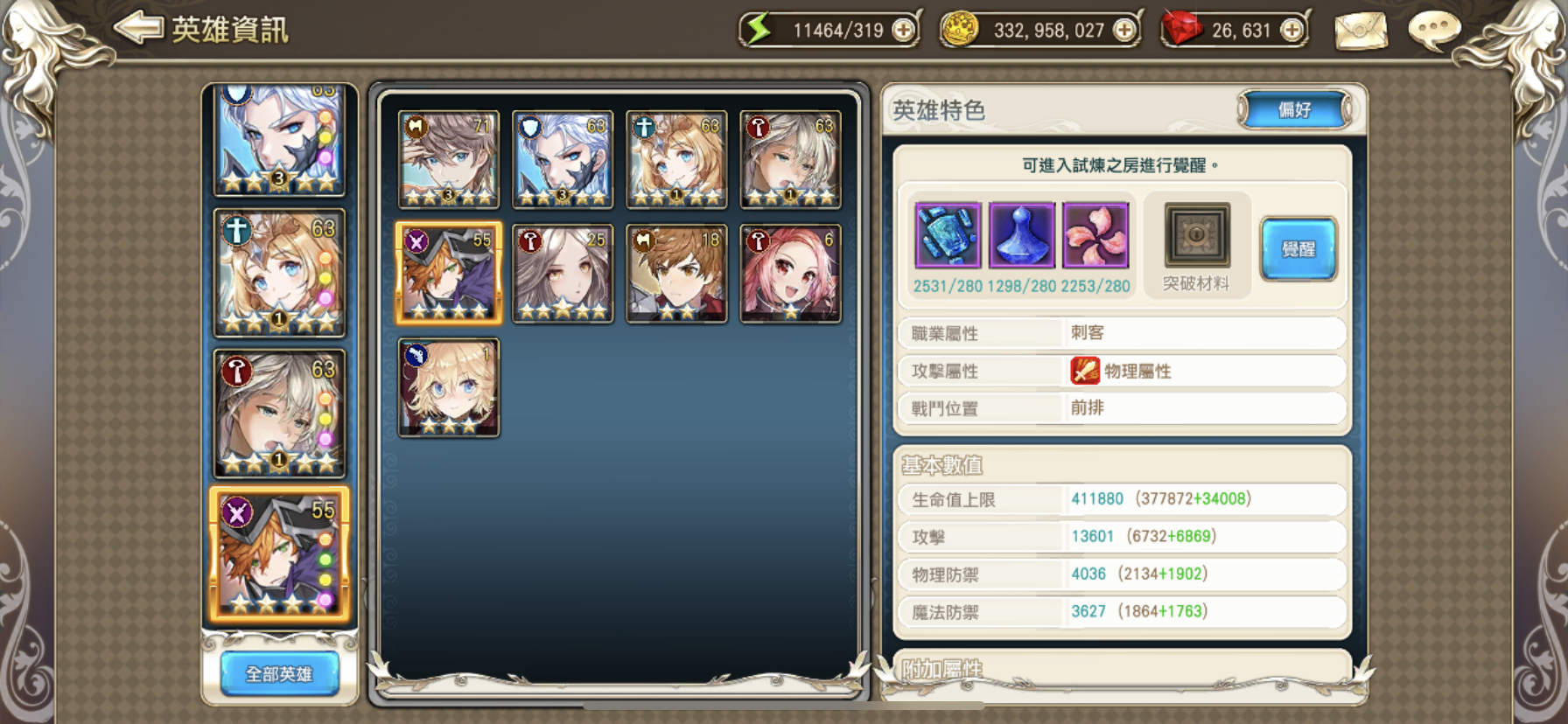Choose the level 18 warrior hero
1568x724 pixels.
[x=676, y=274]
